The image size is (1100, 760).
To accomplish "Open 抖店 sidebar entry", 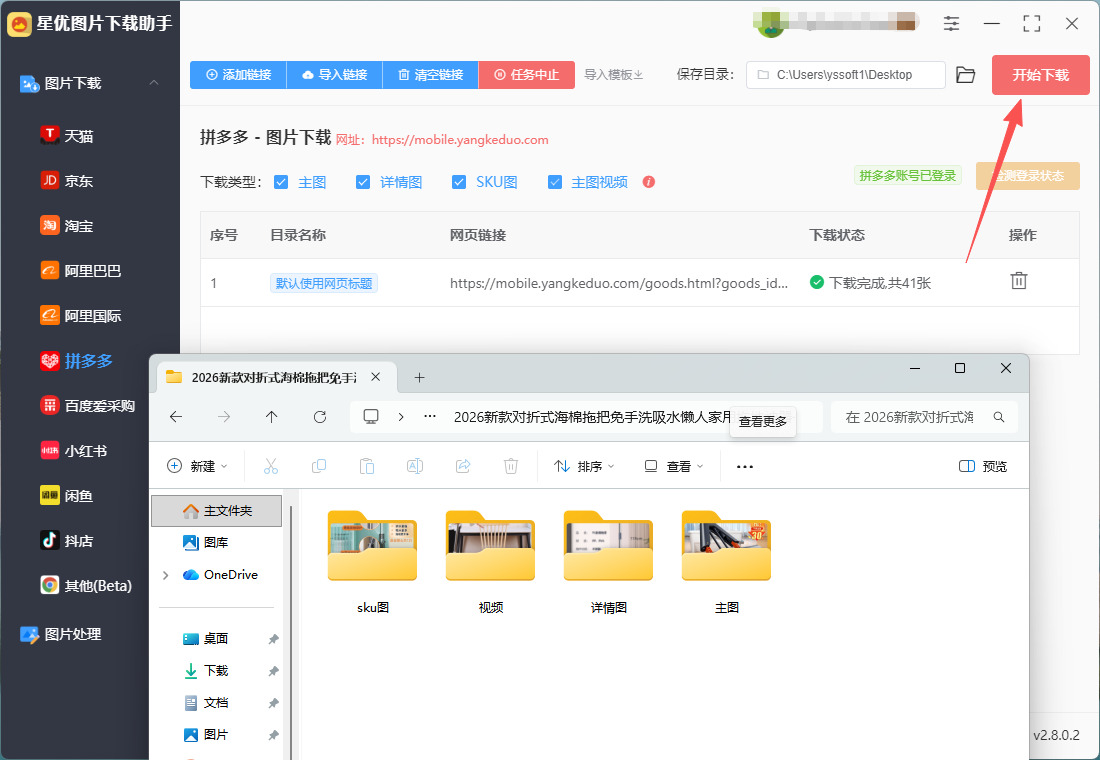I will point(67,540).
